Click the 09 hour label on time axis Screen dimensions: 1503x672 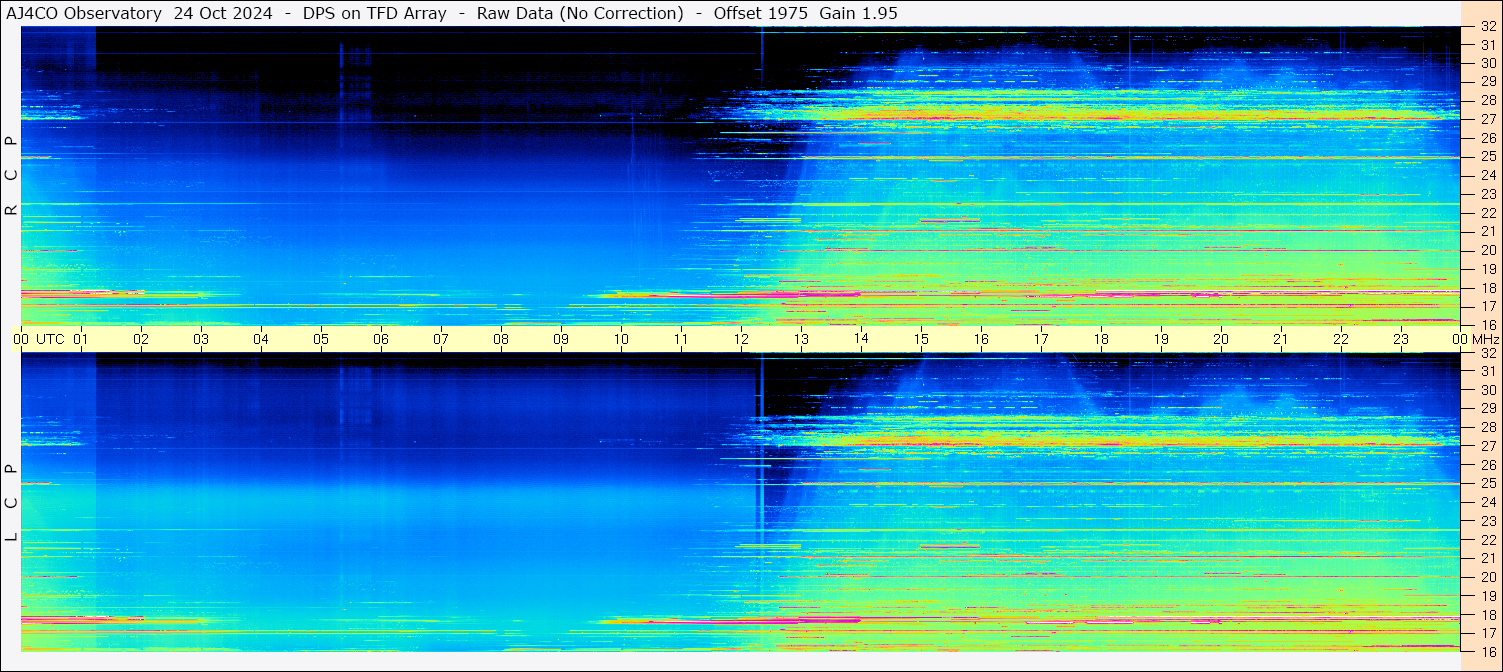[561, 339]
